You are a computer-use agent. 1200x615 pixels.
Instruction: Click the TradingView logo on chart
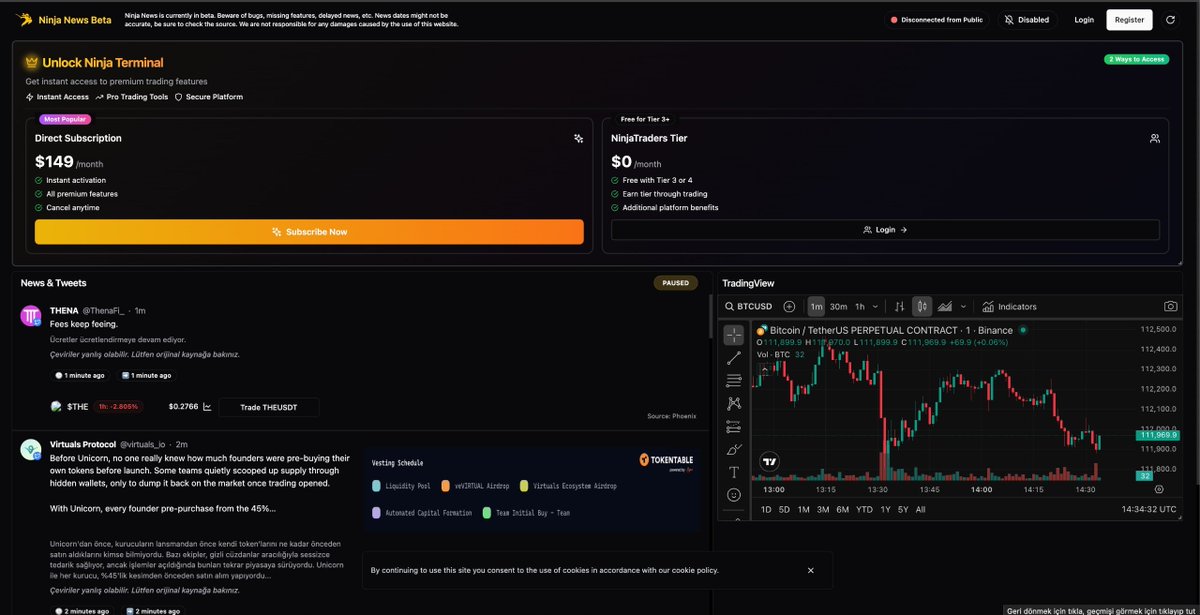coord(769,462)
